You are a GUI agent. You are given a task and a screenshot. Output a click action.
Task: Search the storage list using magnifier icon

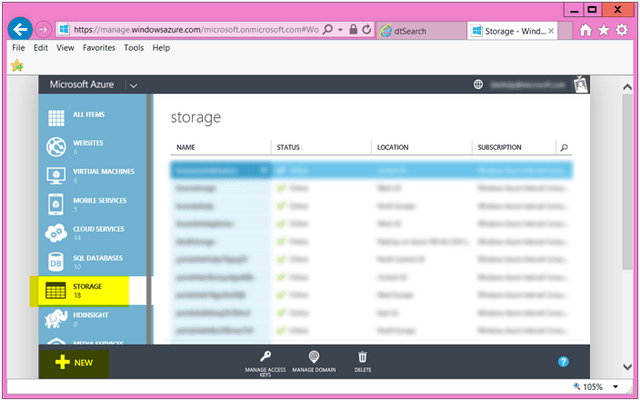pos(564,148)
